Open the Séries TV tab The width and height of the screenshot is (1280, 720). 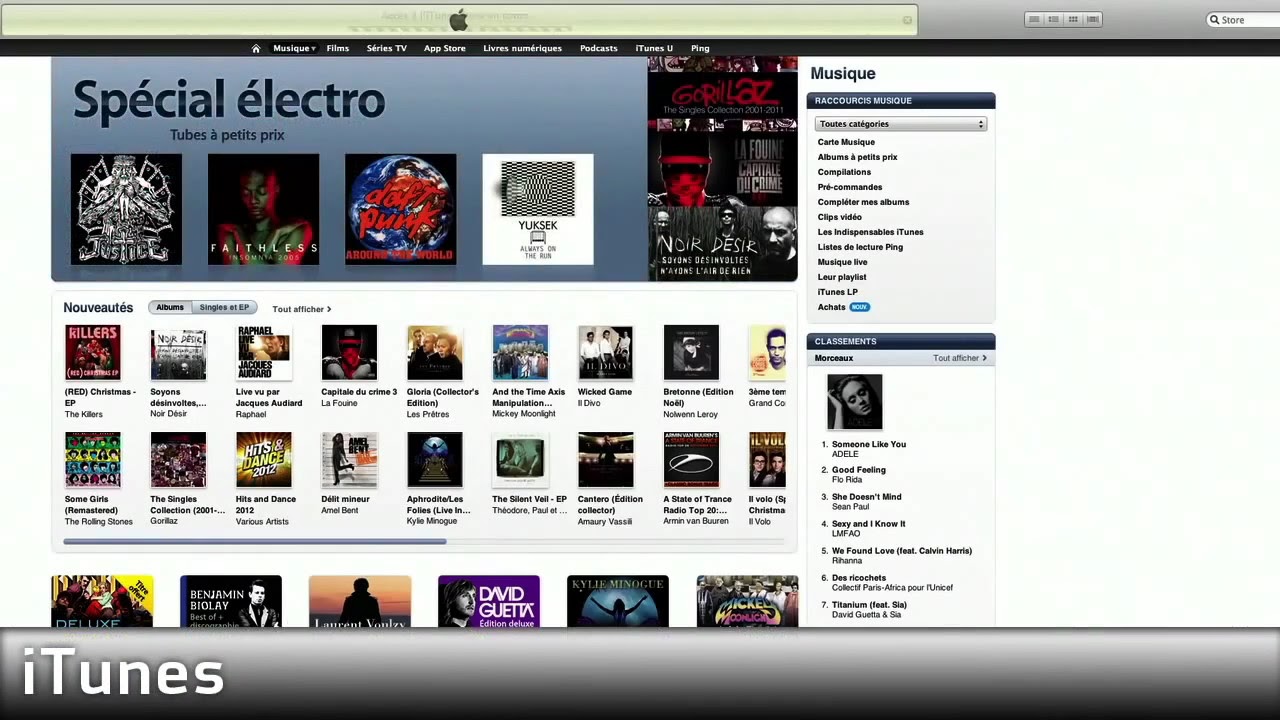[386, 48]
